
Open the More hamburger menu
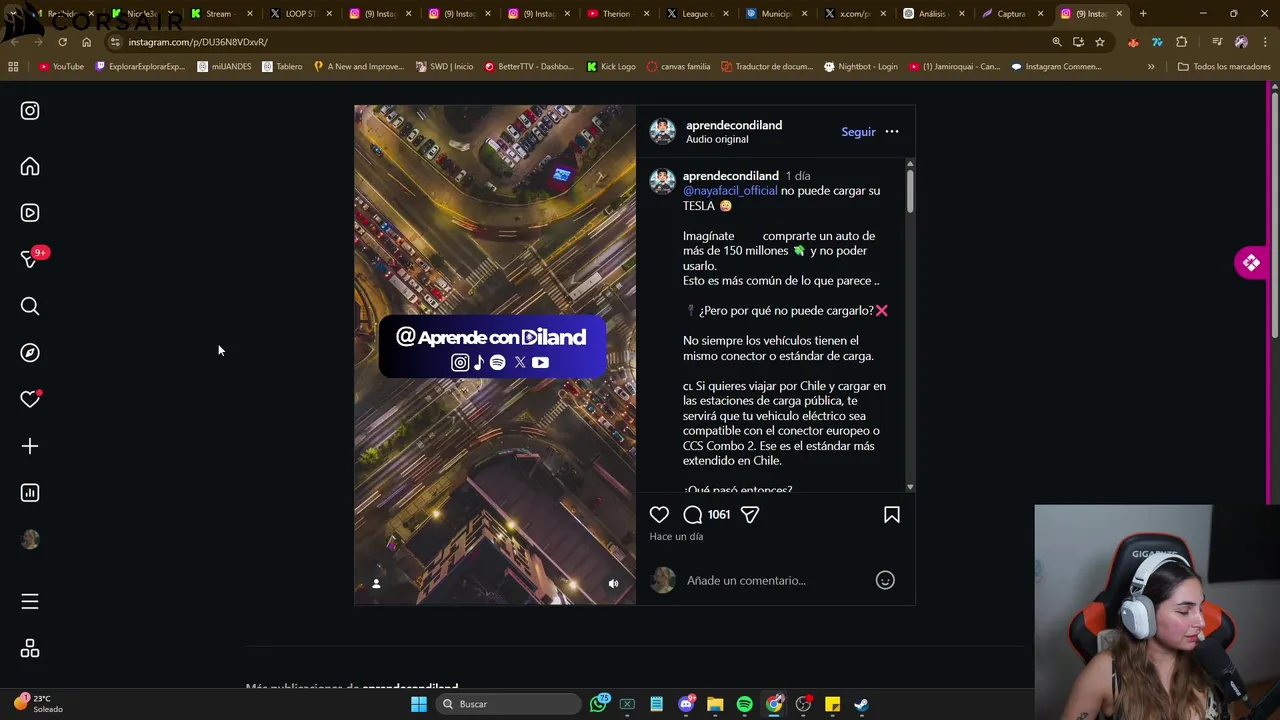(30, 601)
